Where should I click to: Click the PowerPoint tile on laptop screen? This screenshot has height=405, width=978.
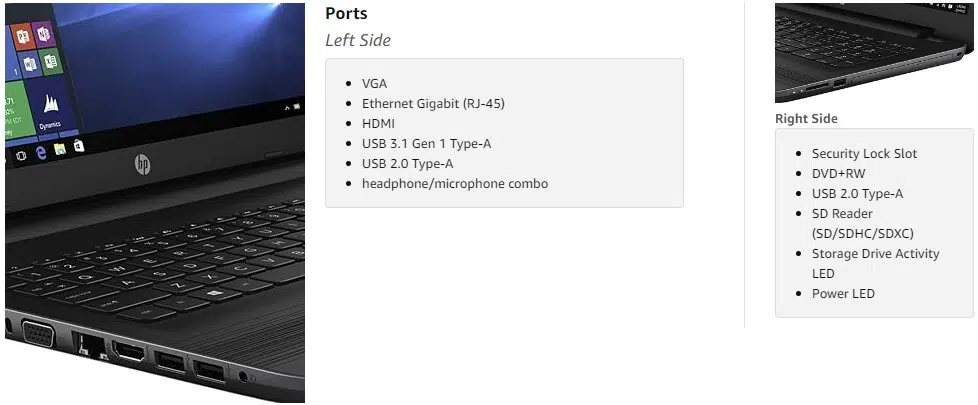point(23,37)
